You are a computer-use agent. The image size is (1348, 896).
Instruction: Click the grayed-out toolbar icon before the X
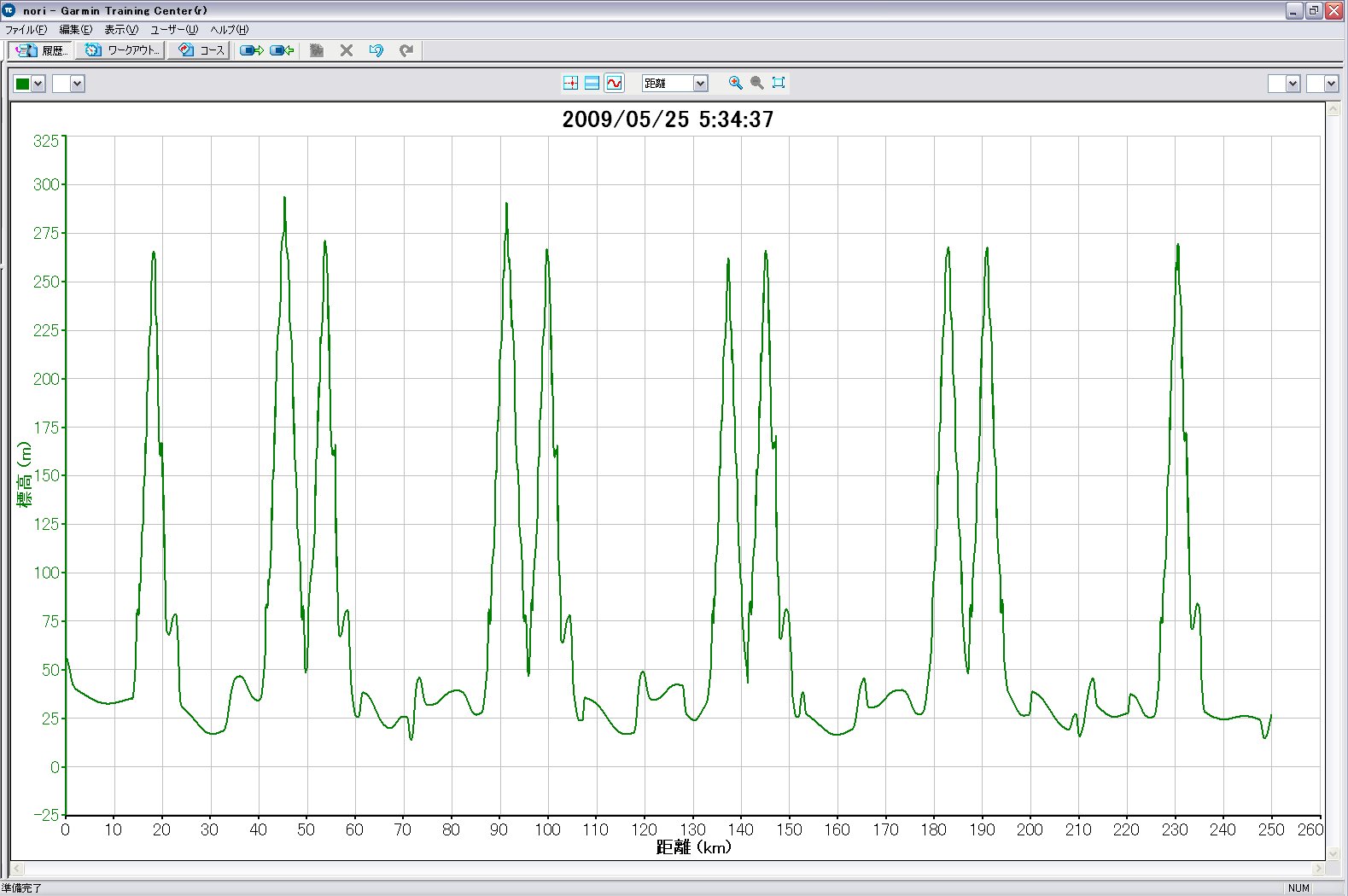pyautogui.click(x=317, y=50)
